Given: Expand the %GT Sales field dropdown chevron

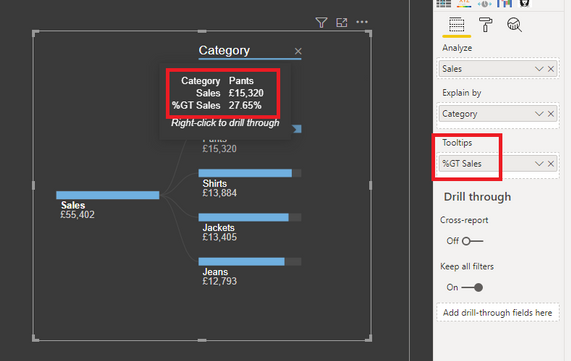Looking at the screenshot, I should pos(539,164).
